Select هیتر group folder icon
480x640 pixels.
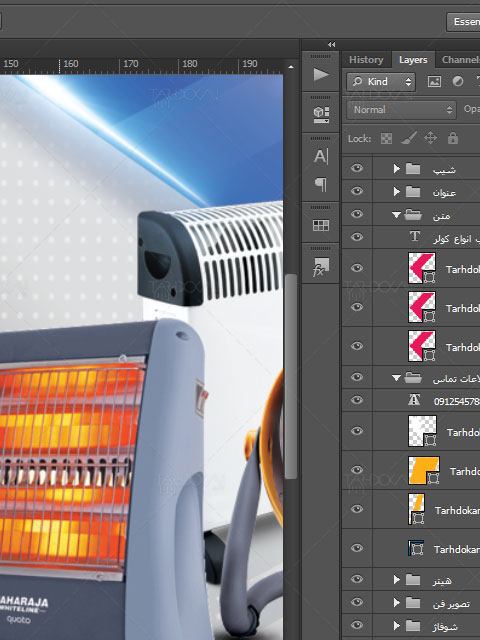click(413, 579)
